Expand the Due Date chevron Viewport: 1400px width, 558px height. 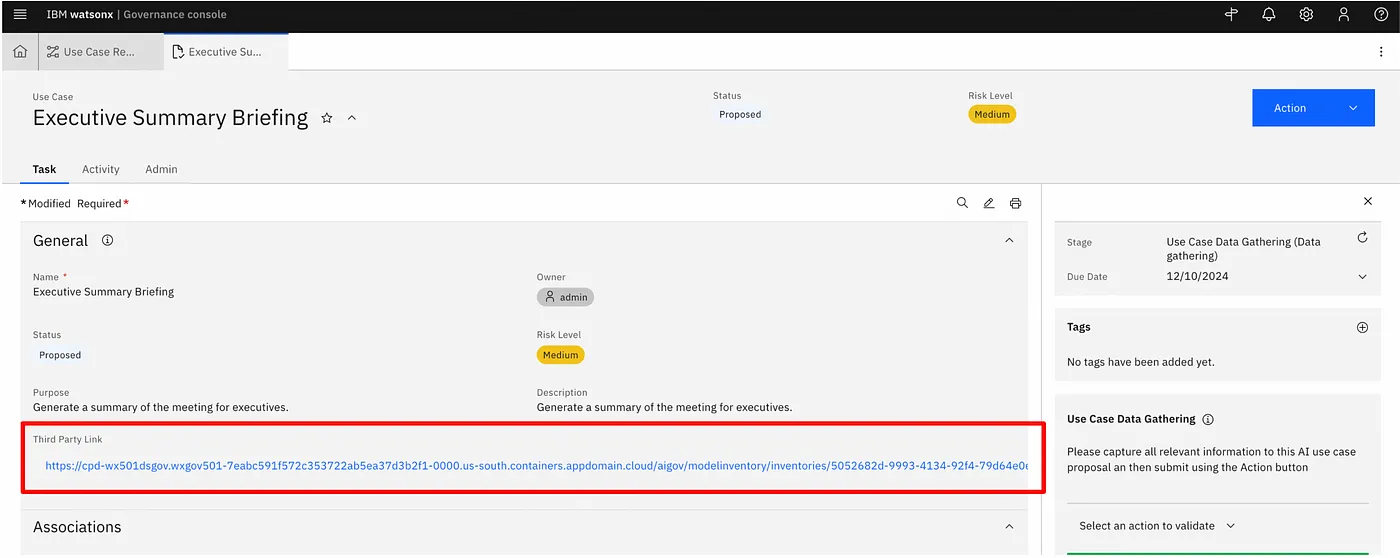tap(1362, 277)
